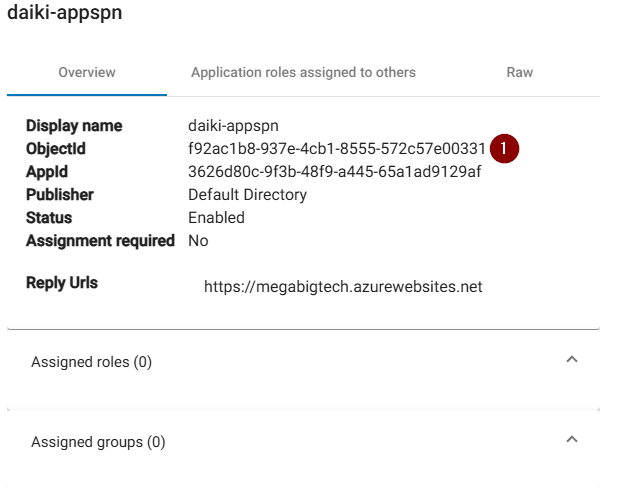Viewport: 617px width, 488px height.
Task: Click the AppId value 3626d80c
Action: click(334, 172)
